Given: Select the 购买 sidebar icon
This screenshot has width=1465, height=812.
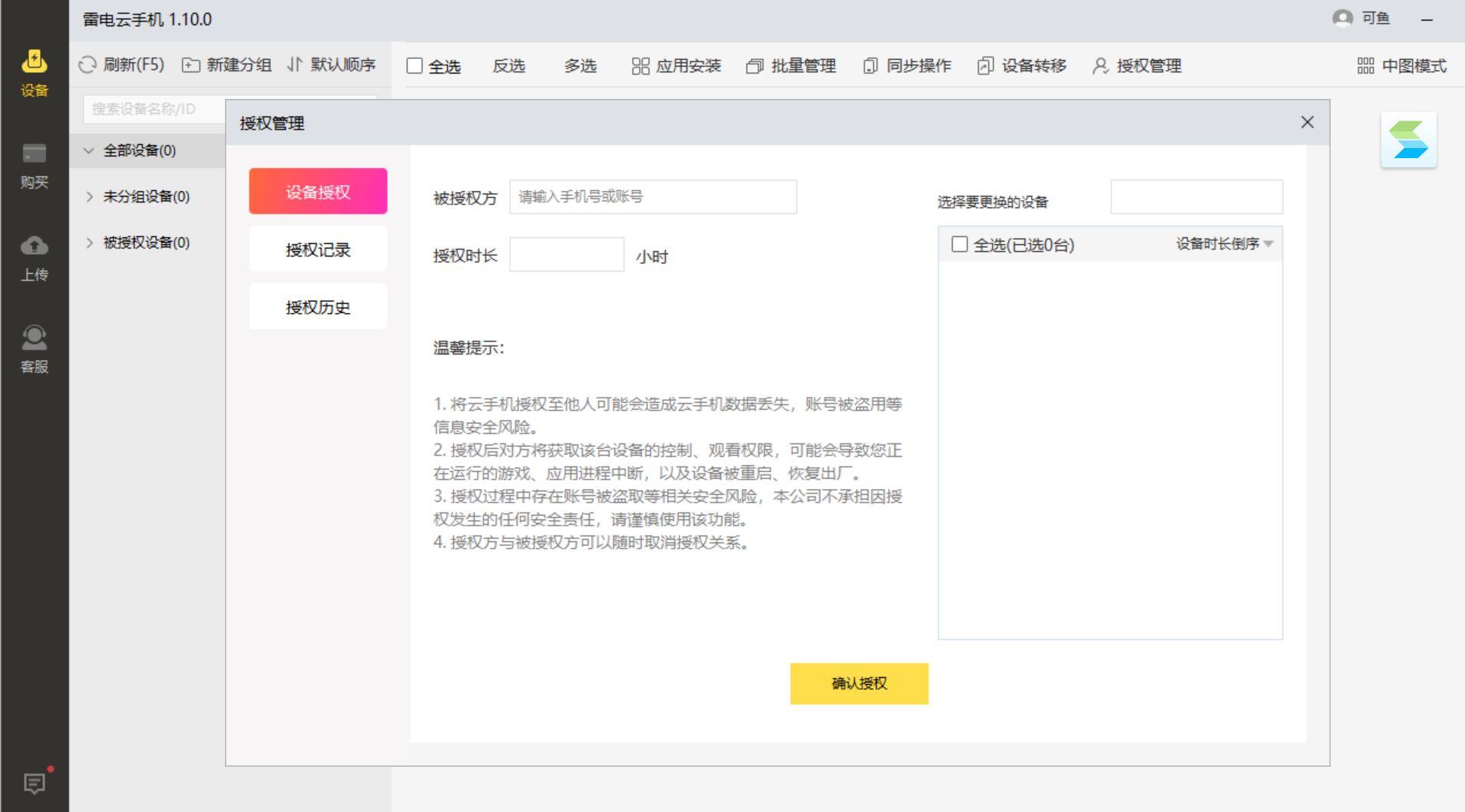Looking at the screenshot, I should coord(34,165).
